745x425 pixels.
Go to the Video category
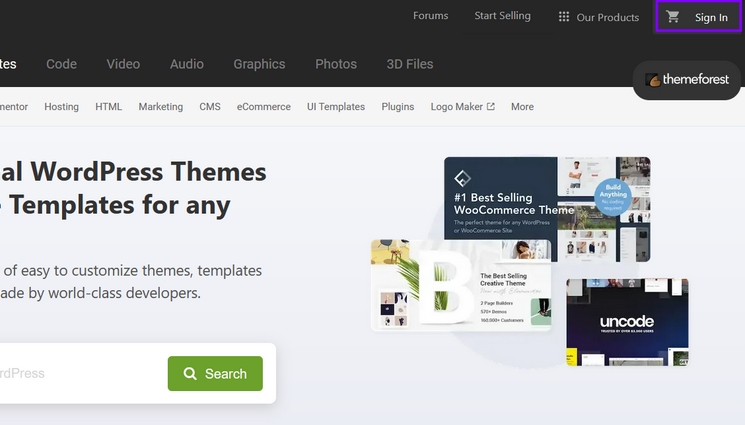point(123,64)
